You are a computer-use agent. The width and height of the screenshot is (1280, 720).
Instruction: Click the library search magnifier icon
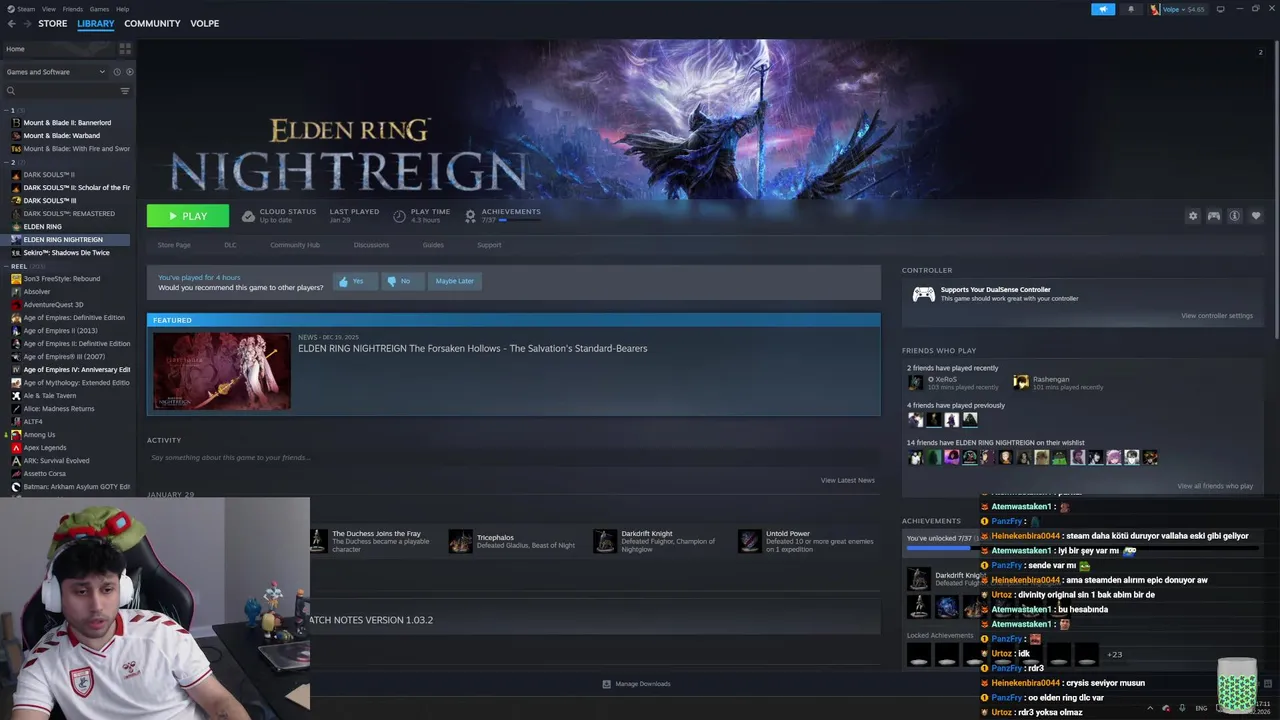pos(11,91)
